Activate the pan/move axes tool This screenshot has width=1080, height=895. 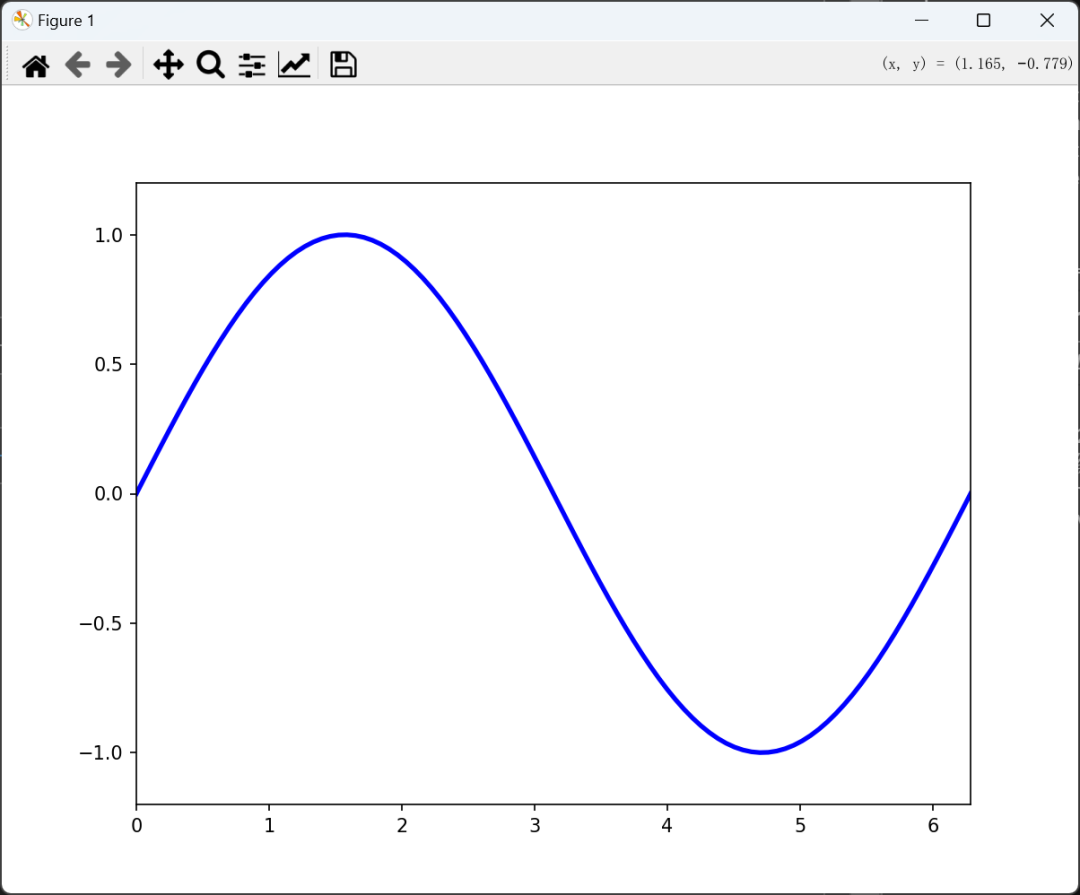[x=168, y=65]
